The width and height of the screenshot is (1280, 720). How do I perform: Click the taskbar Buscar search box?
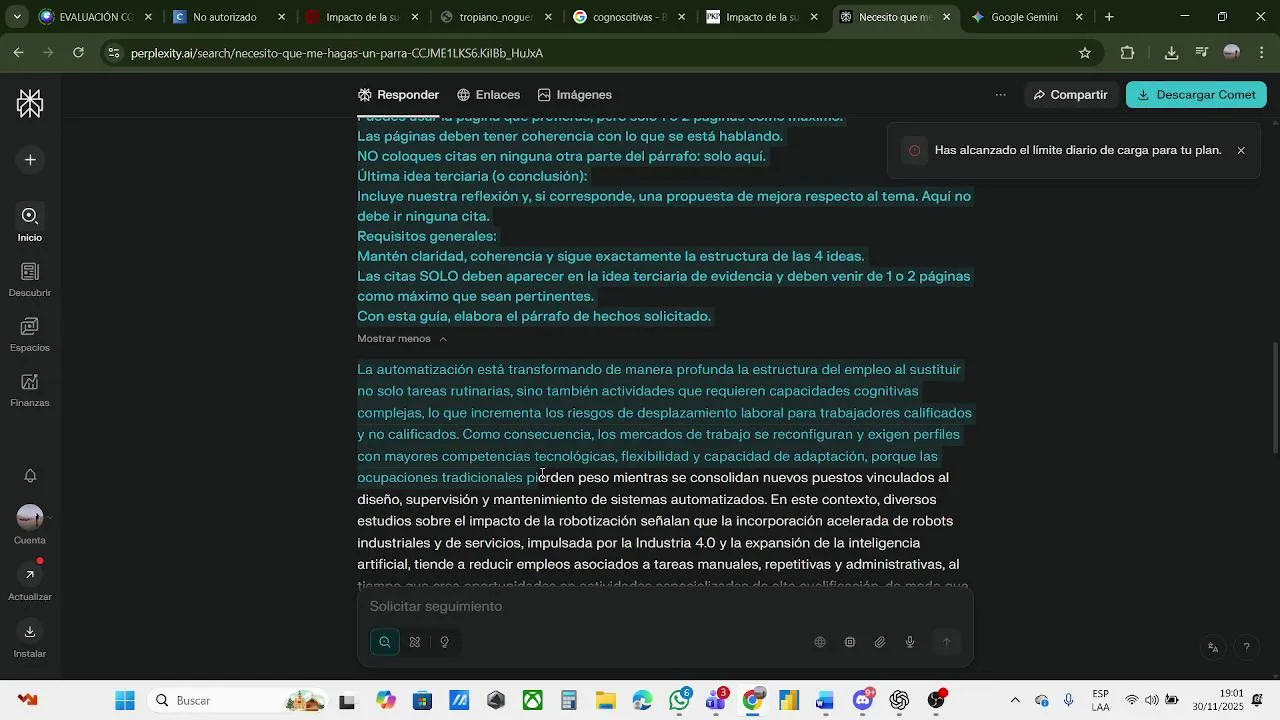[236, 701]
